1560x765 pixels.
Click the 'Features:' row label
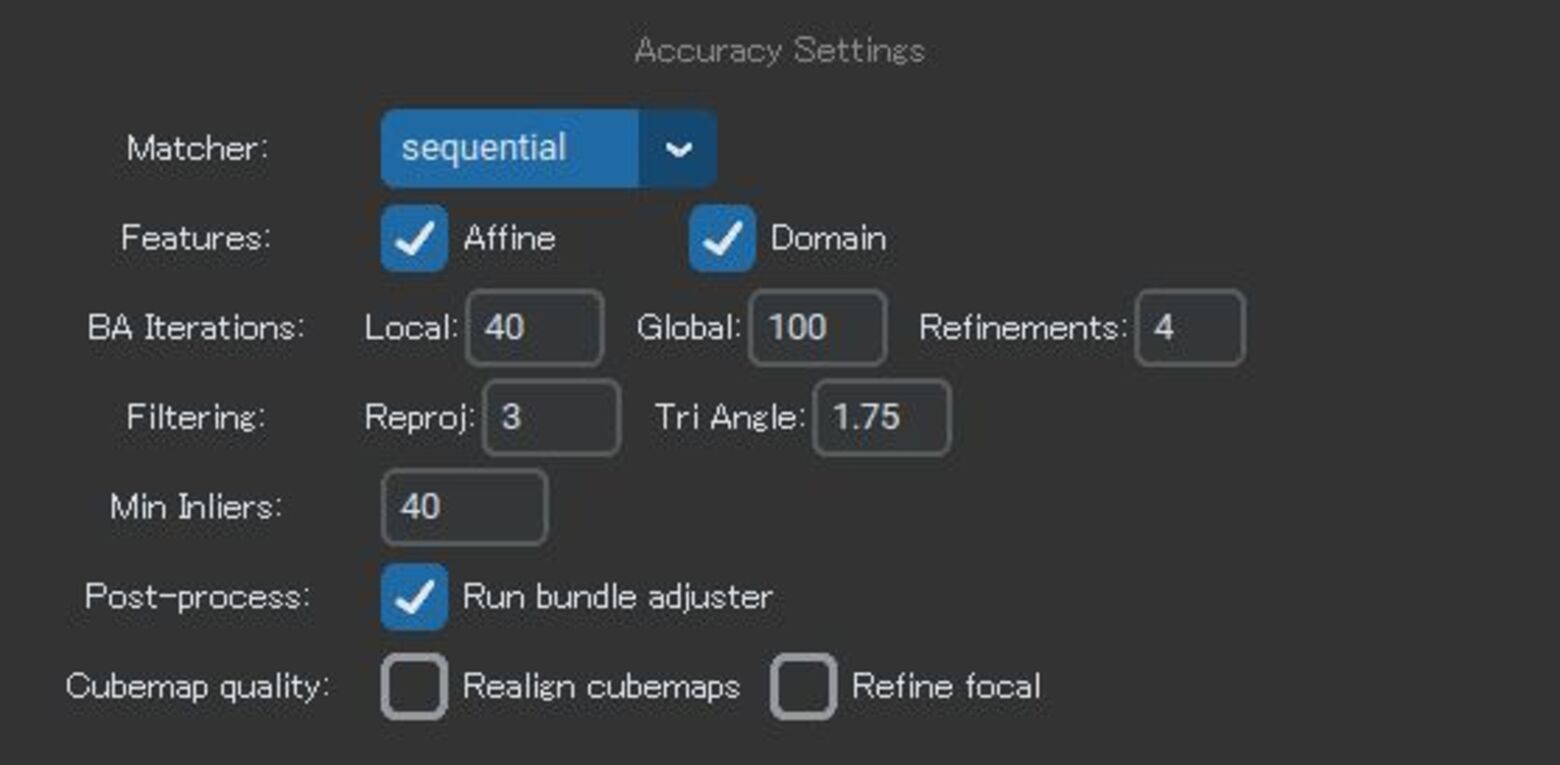[x=196, y=238]
